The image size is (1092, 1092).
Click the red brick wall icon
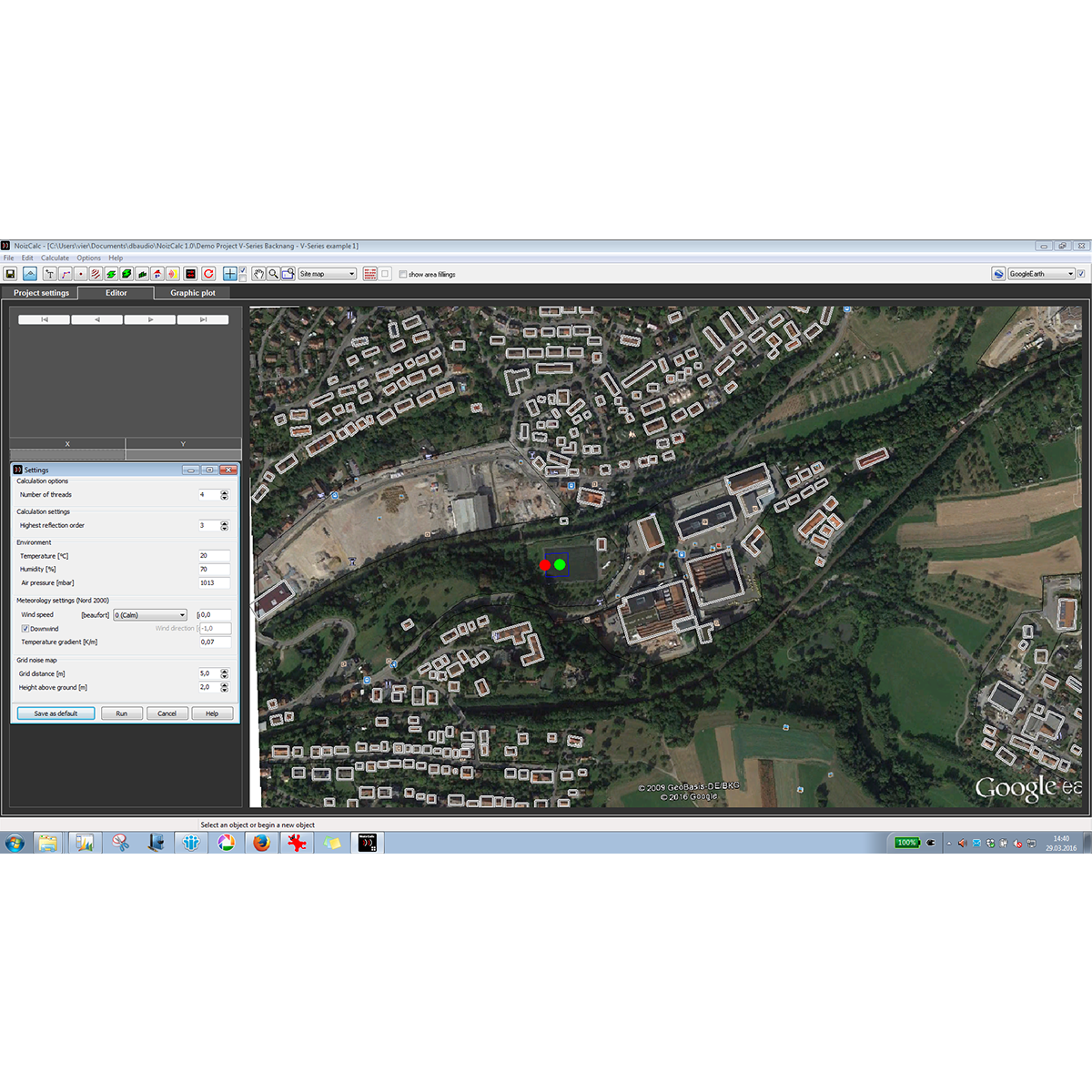click(370, 274)
